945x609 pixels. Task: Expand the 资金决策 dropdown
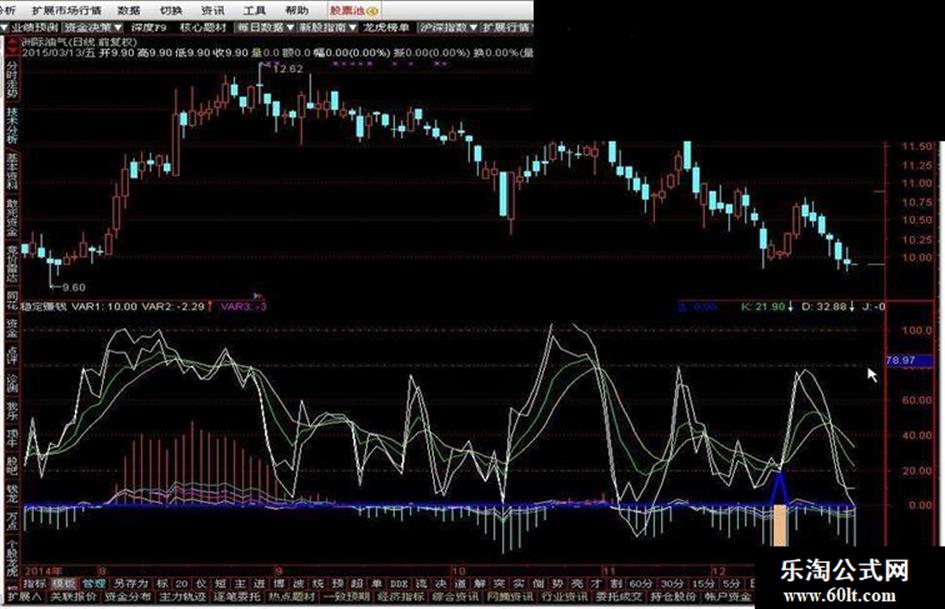[93, 27]
